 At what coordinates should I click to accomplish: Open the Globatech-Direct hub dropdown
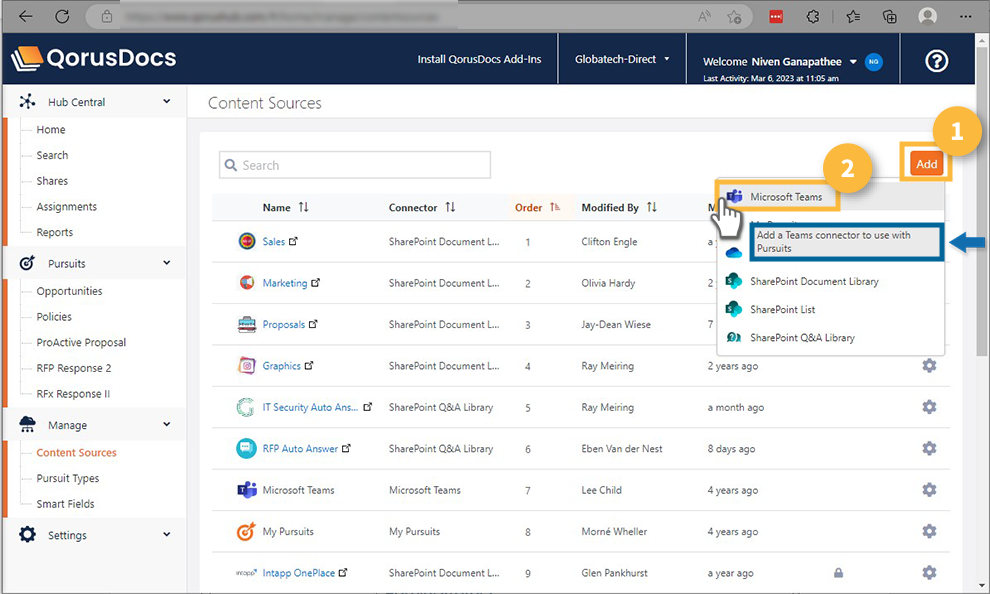[622, 59]
